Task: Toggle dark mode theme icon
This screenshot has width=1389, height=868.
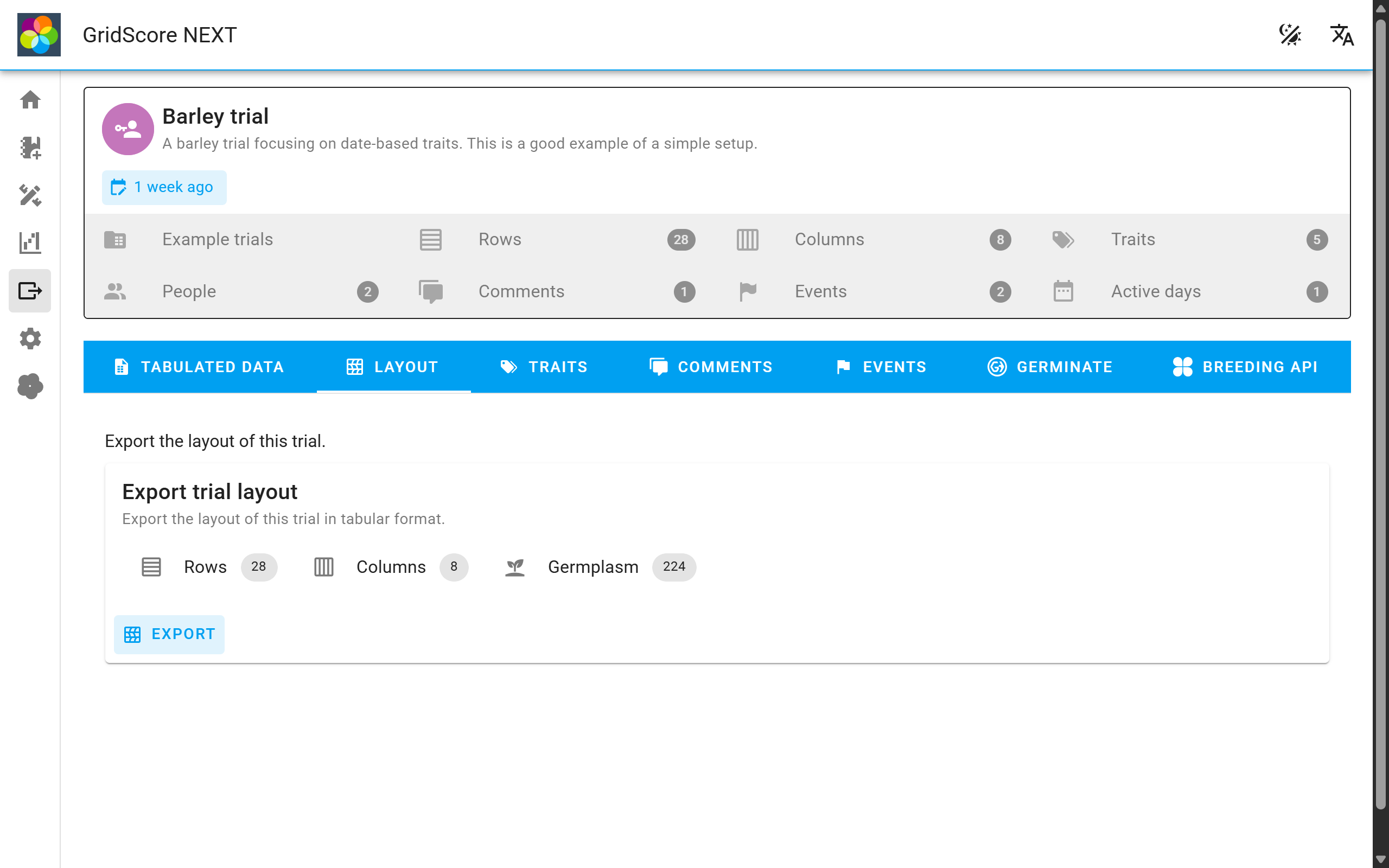Action: tap(1290, 35)
